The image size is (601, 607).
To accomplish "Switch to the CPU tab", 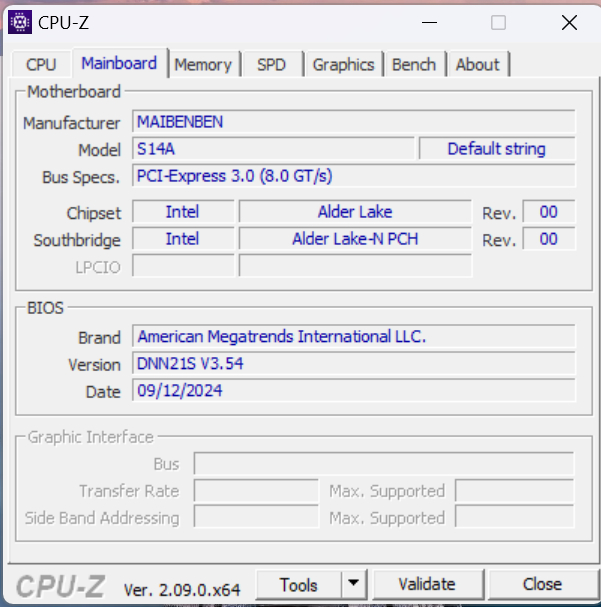I will point(41,64).
